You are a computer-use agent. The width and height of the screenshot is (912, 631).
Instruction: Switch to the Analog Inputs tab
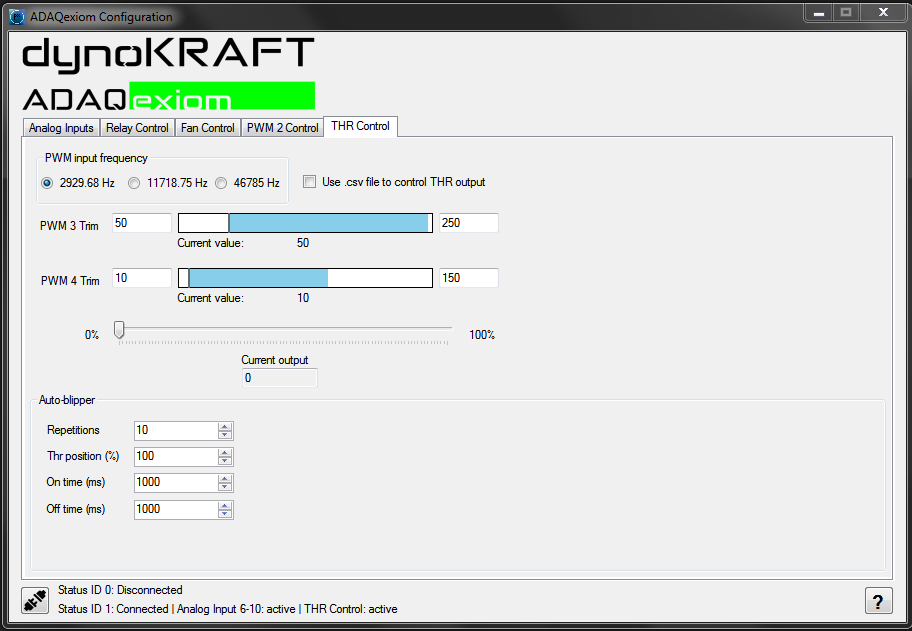61,128
